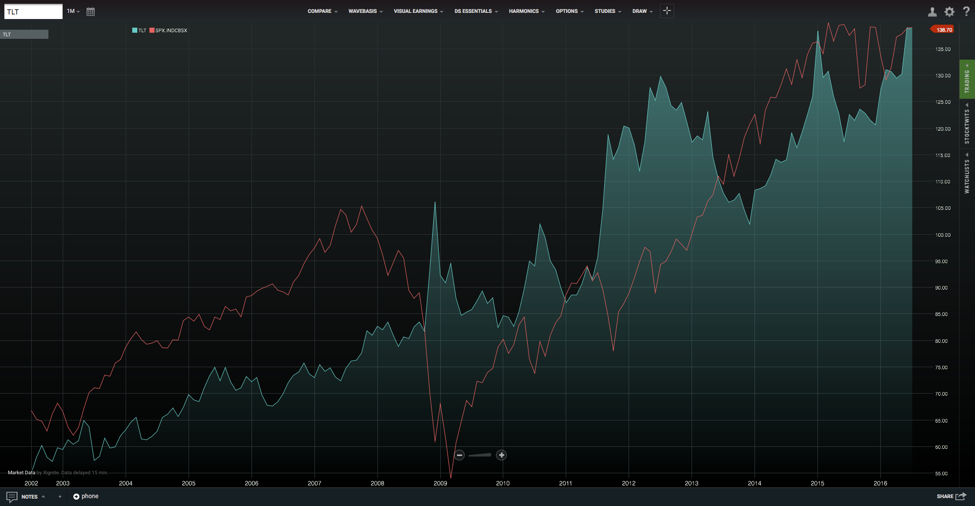Viewport: 975px width, 506px height.
Task: Zoom in with the plus button
Action: tap(501, 455)
